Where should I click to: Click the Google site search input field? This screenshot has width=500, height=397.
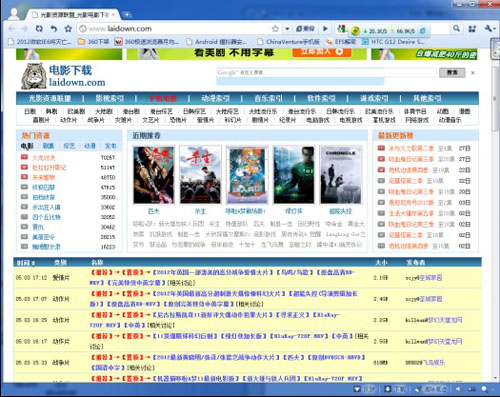326,72
